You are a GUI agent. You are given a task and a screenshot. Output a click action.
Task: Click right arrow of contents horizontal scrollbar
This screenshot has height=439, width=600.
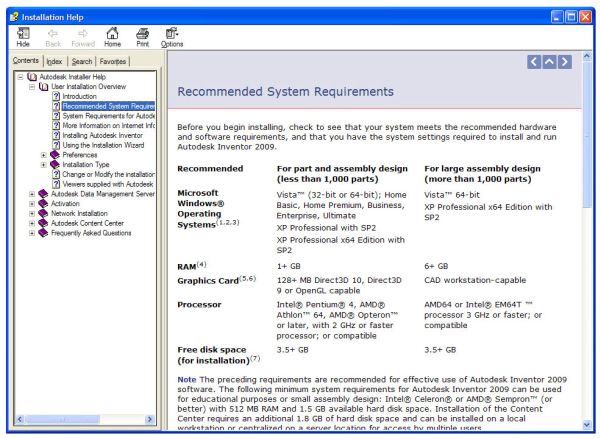click(x=150, y=419)
